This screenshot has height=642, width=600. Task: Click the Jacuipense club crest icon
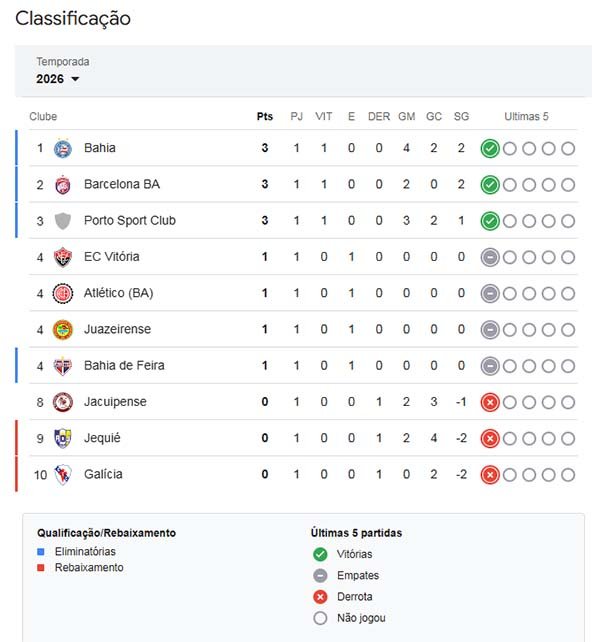pos(63,402)
